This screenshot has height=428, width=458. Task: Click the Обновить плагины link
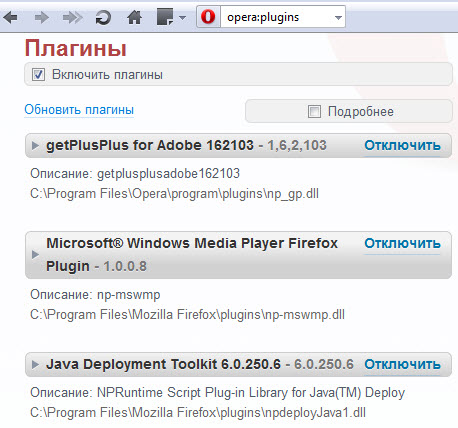tap(79, 110)
